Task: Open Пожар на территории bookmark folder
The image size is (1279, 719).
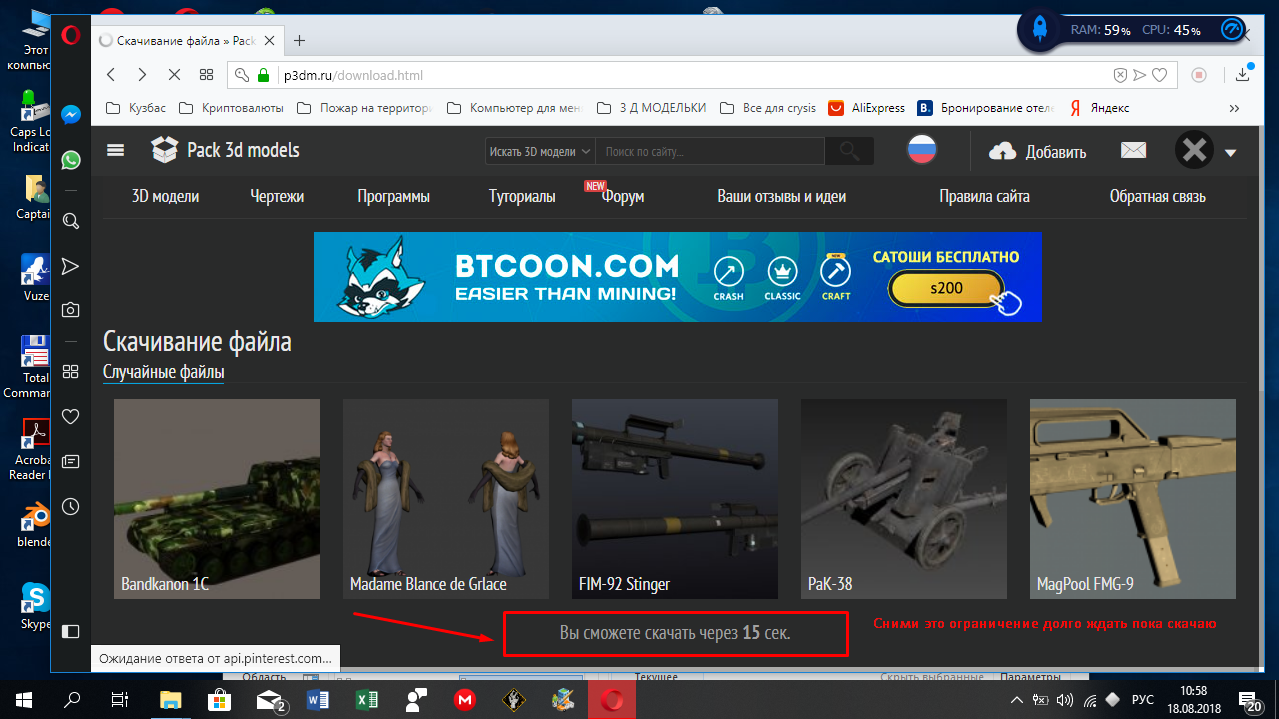Action: tap(365, 108)
